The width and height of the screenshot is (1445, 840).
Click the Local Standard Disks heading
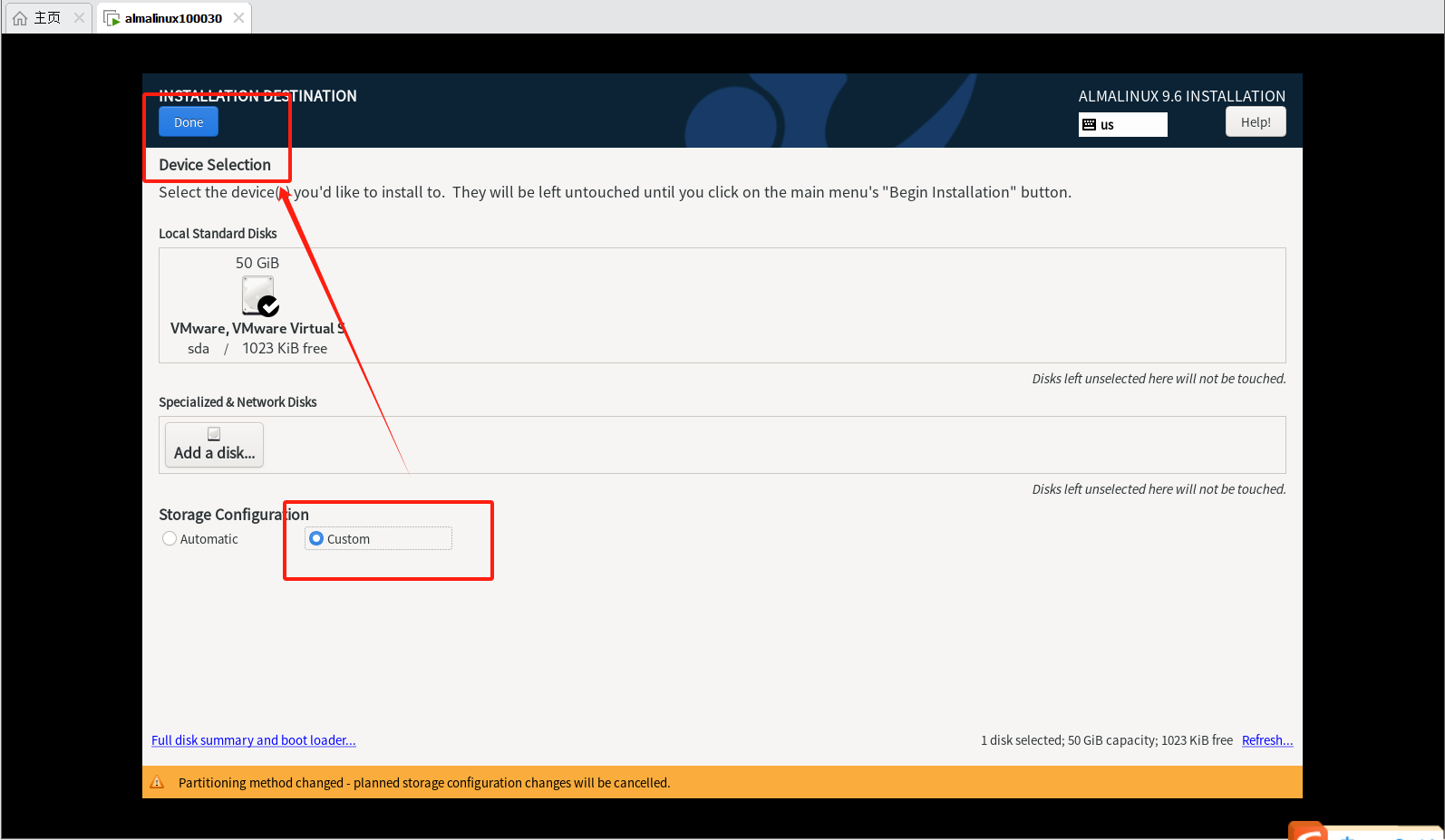218,234
